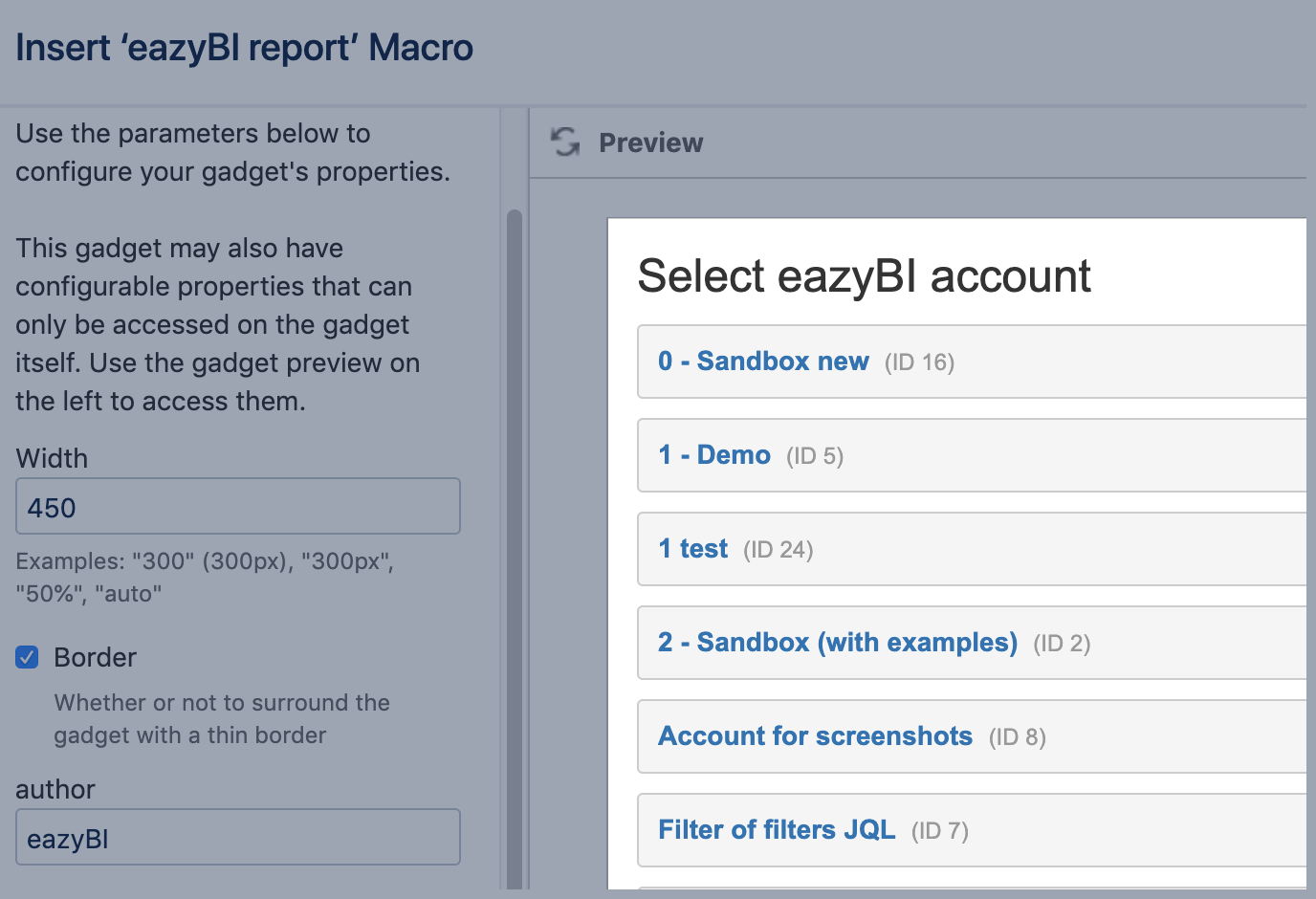Choose the '1 test' account

(693, 549)
